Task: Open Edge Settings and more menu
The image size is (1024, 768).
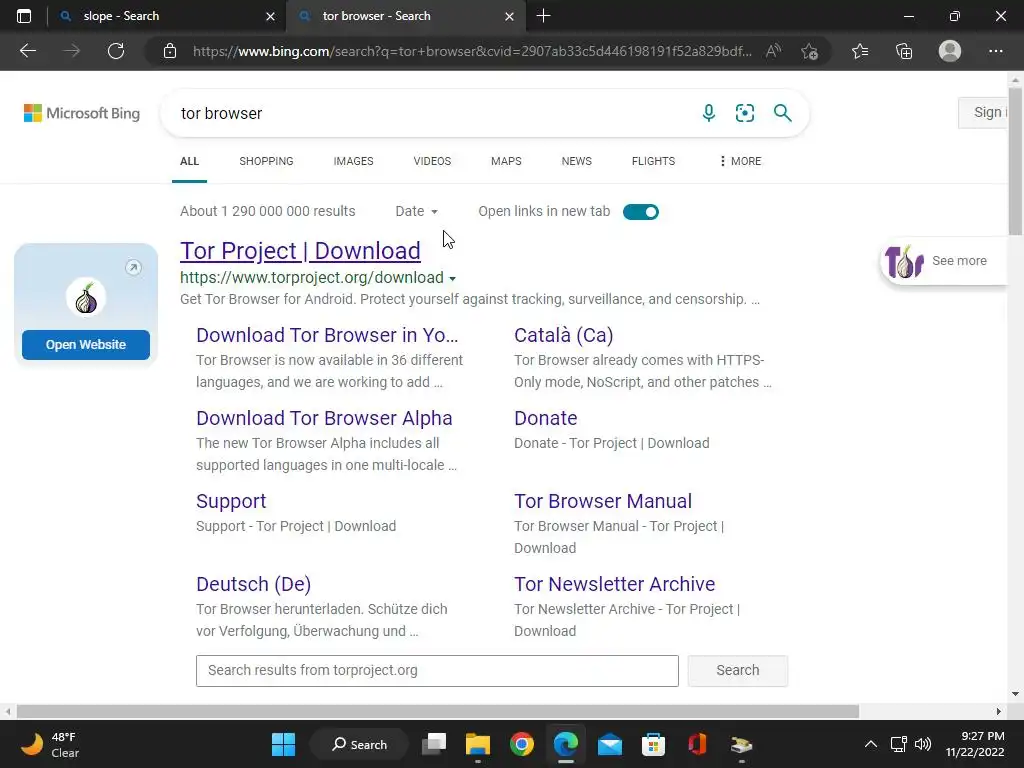Action: tap(995, 51)
